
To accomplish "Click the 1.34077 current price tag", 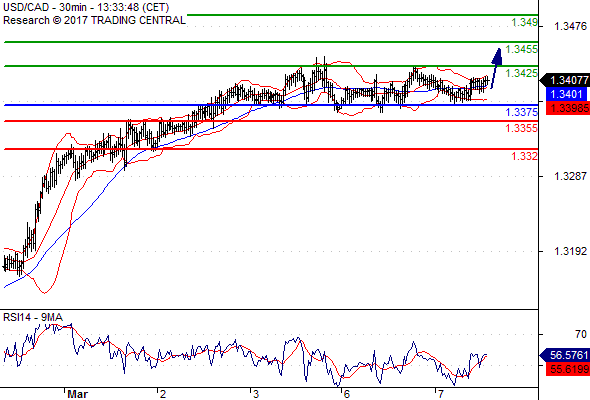I will click(565, 80).
